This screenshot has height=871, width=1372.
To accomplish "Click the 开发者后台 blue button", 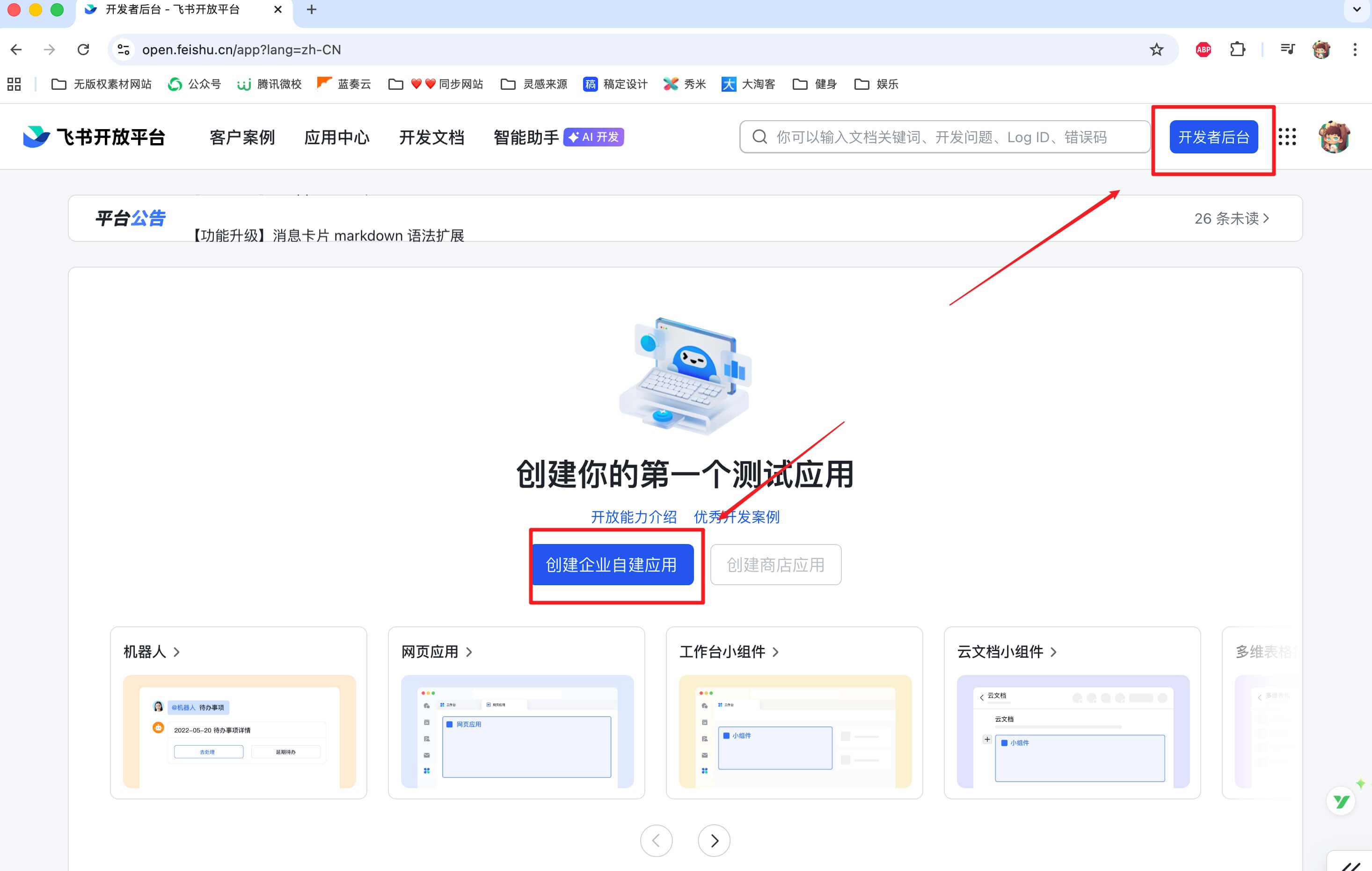I will (1214, 137).
